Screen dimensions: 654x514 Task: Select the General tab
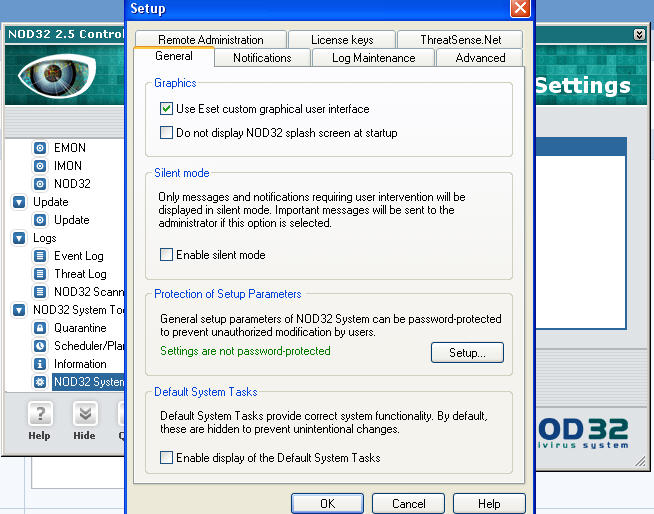[174, 56]
